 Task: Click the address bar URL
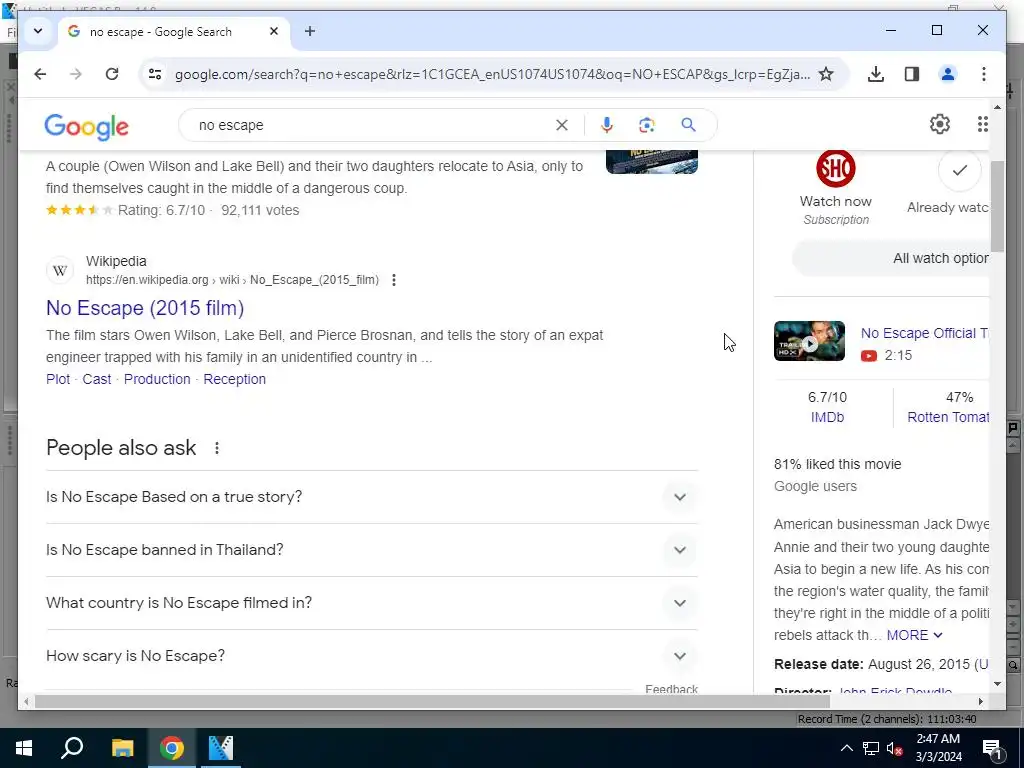[492, 74]
